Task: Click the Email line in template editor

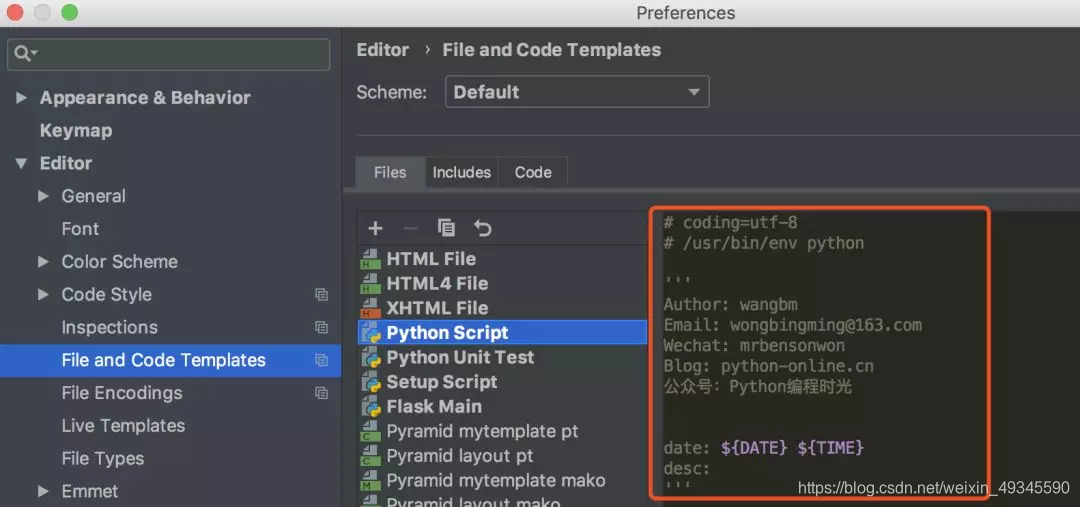Action: (x=793, y=325)
